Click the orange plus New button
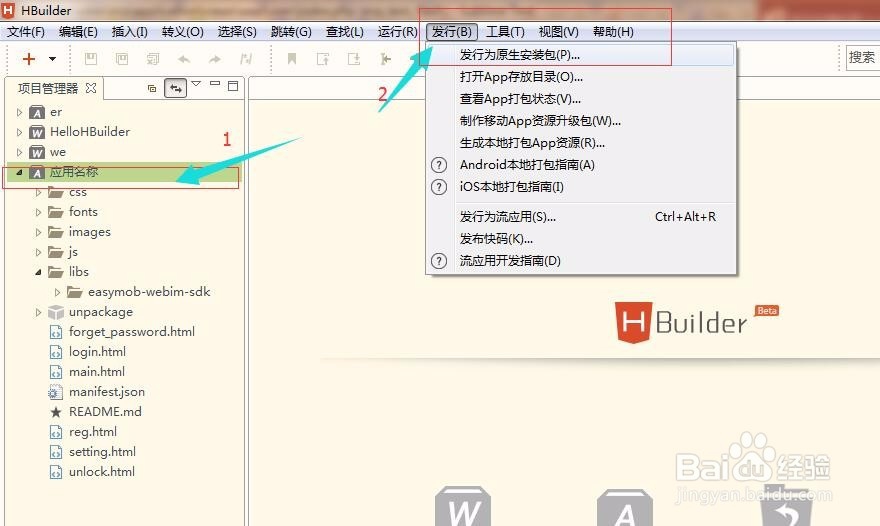 coord(29,58)
